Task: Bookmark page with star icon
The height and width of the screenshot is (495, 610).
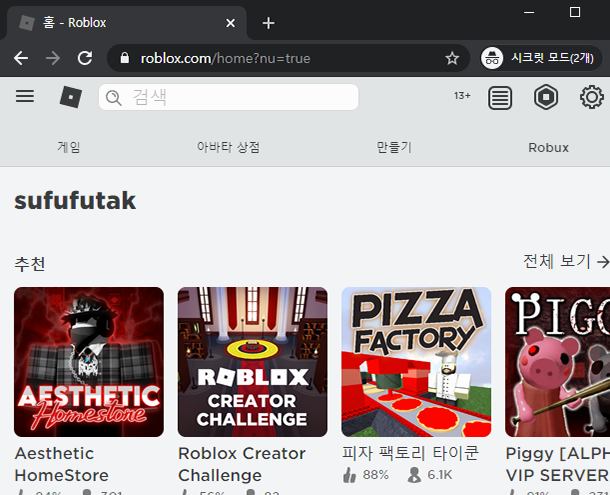Action: point(452,58)
